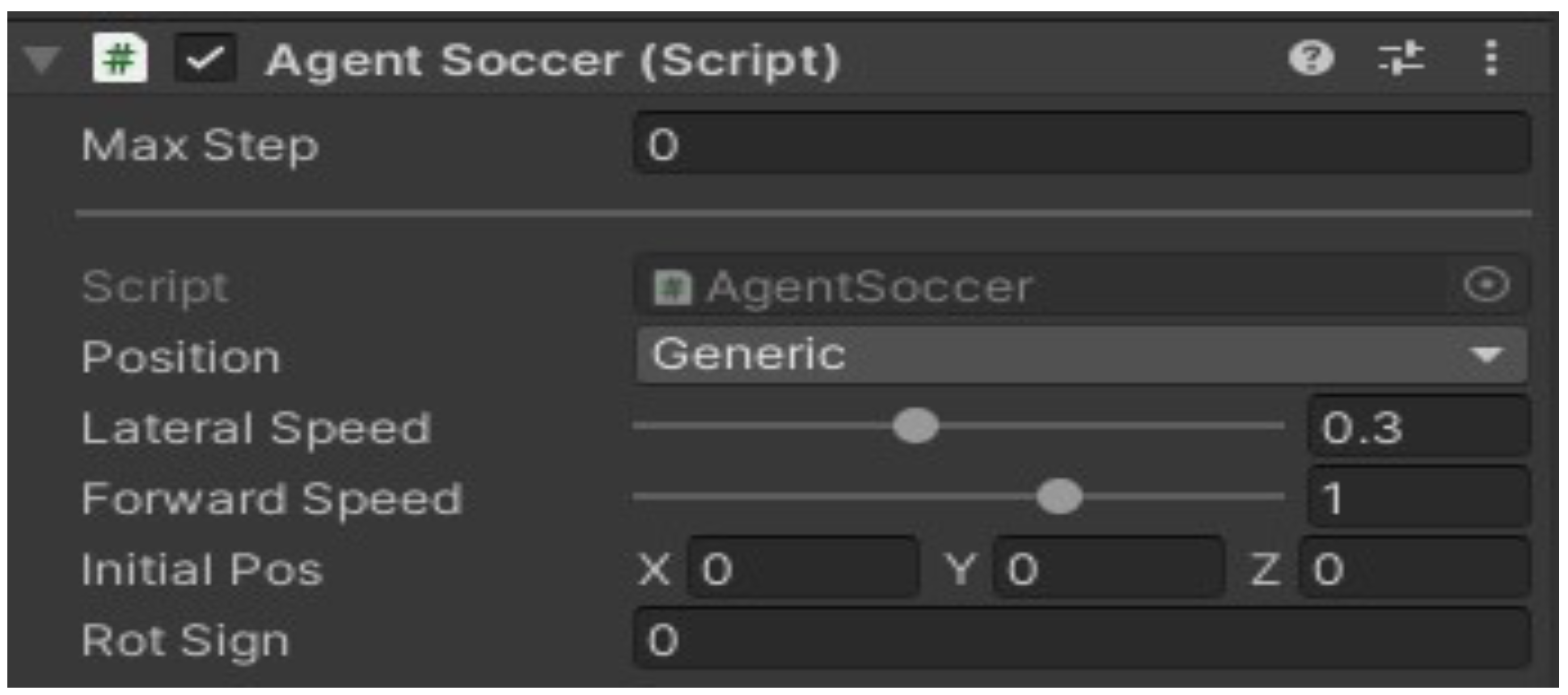Open the script object picker circle
Image resolution: width=1568 pixels, height=695 pixels.
tap(1486, 285)
